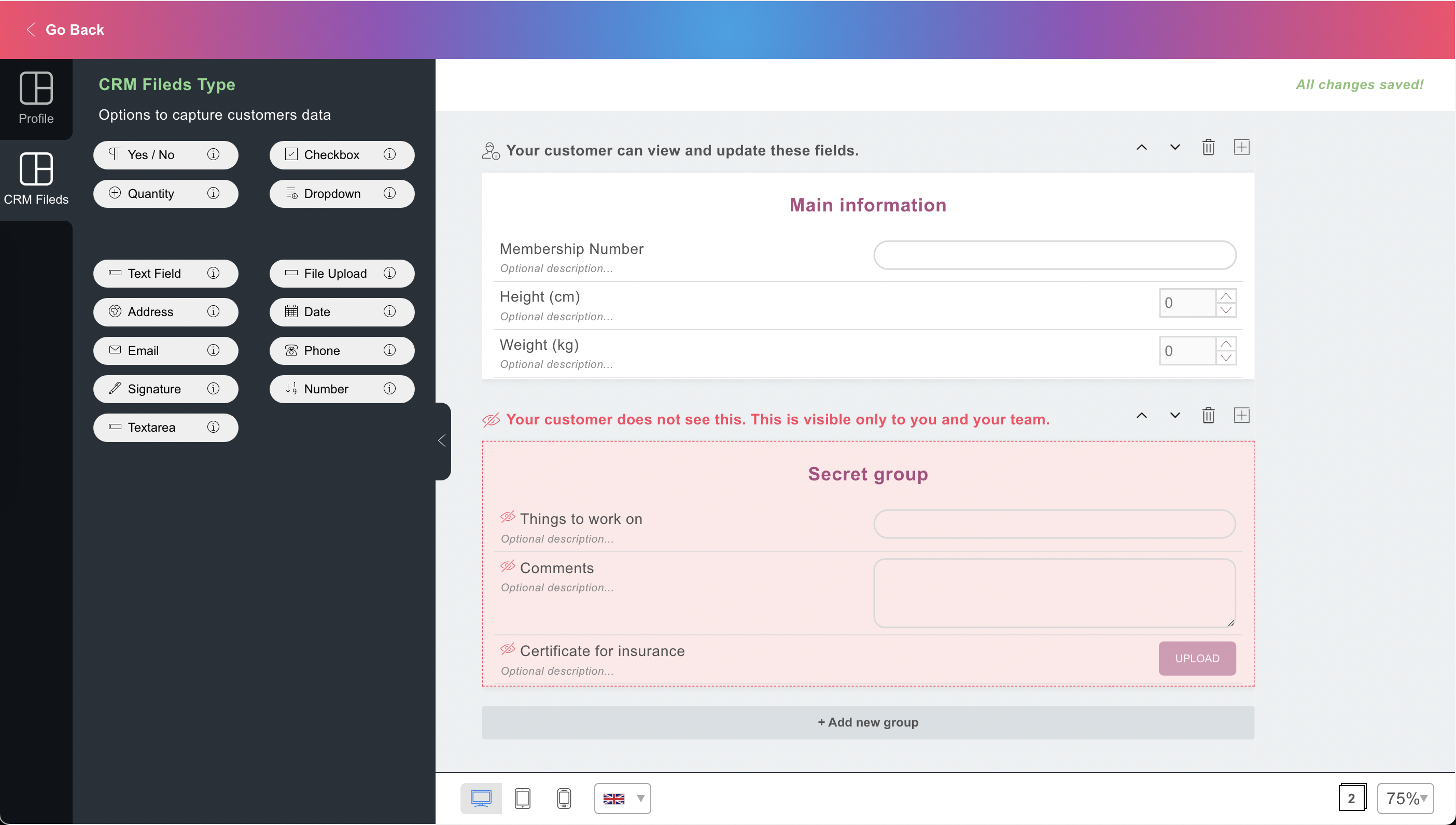
Task: Click the Add new group button
Action: pos(867,722)
